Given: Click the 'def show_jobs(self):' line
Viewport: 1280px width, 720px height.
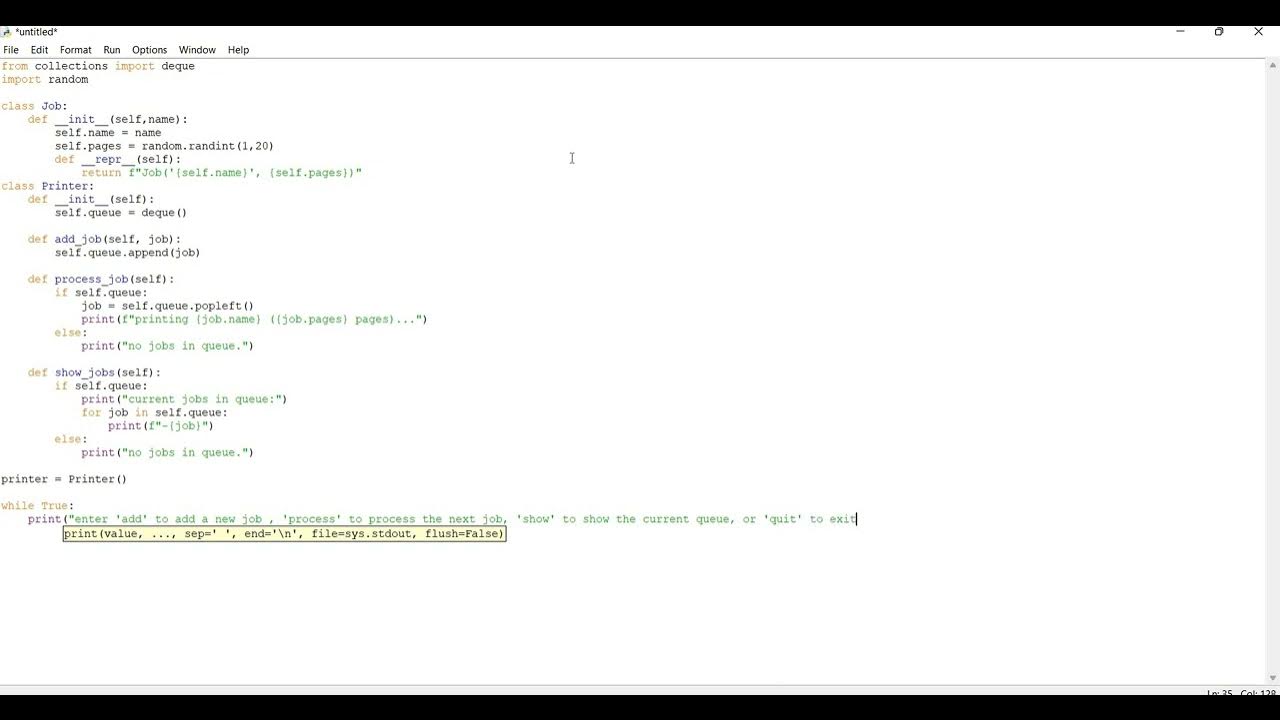Looking at the screenshot, I should 95,372.
